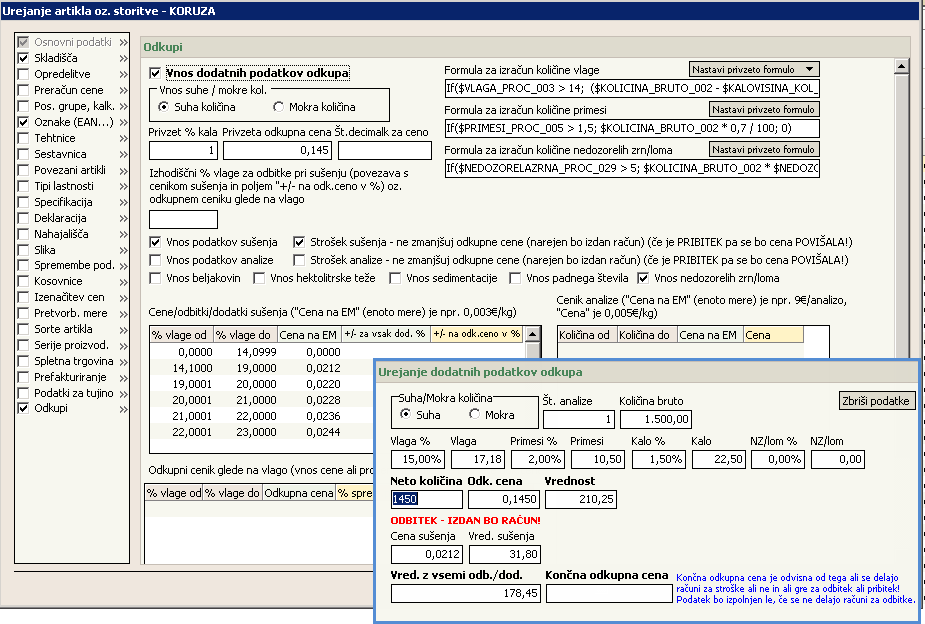Enable Vnos hektolitrske teže checkbox
Image resolution: width=925 pixels, height=624 pixels.
[259, 278]
